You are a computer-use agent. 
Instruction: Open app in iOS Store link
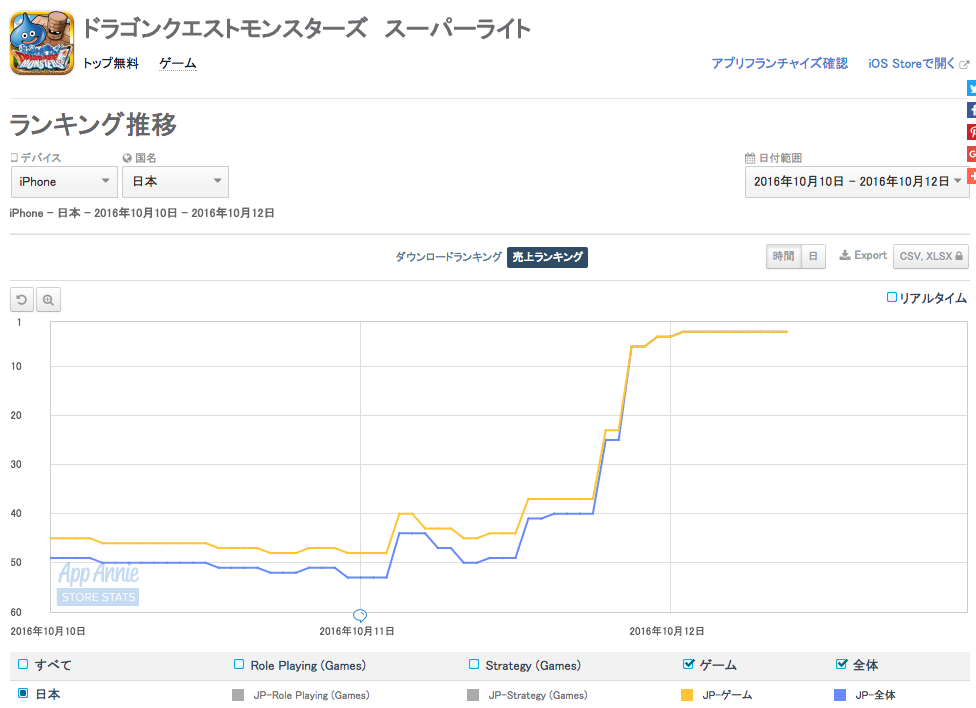click(911, 64)
